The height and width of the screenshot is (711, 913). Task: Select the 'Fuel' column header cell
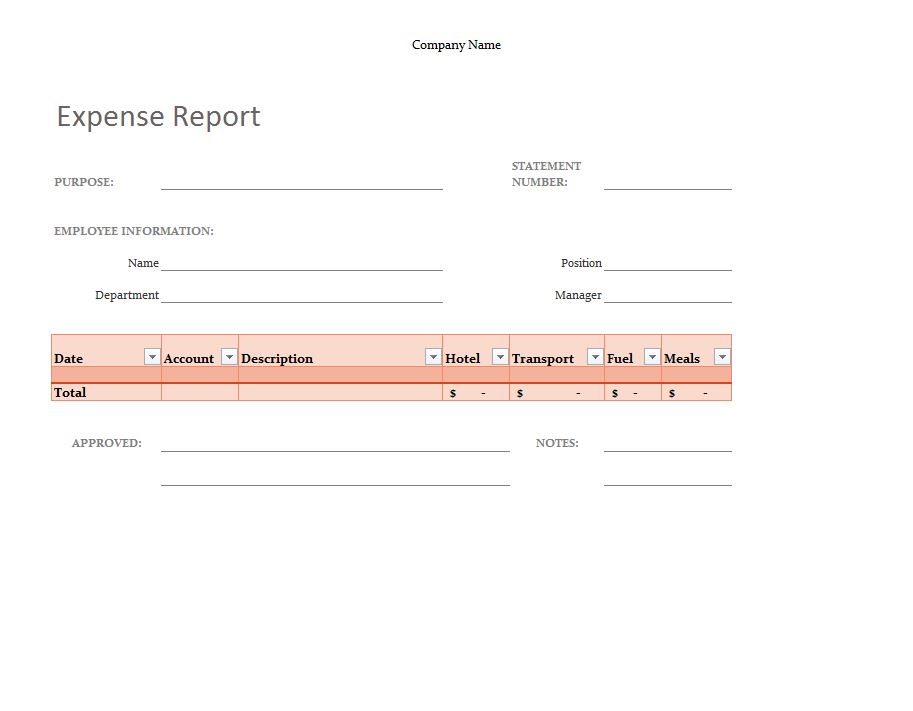click(633, 351)
